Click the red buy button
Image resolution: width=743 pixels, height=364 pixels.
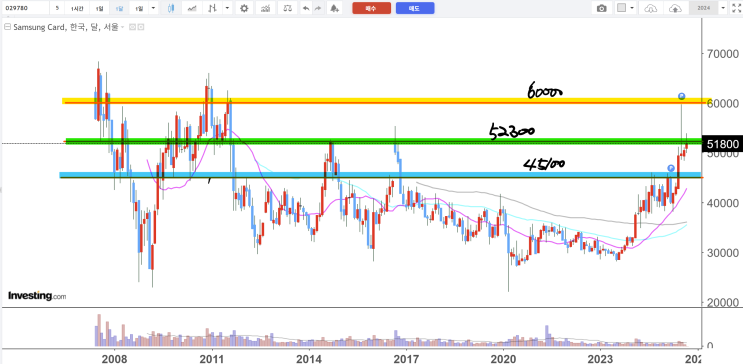click(x=372, y=8)
